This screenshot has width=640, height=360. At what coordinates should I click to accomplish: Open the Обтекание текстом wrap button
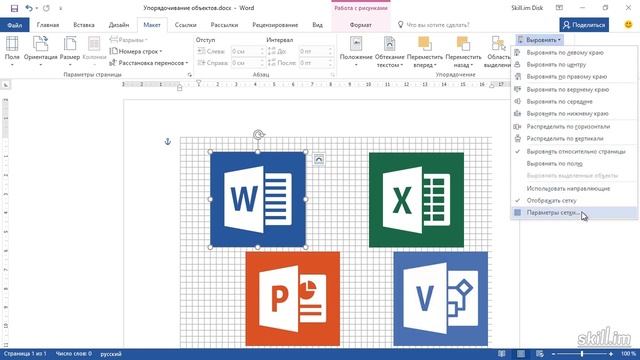pos(389,52)
